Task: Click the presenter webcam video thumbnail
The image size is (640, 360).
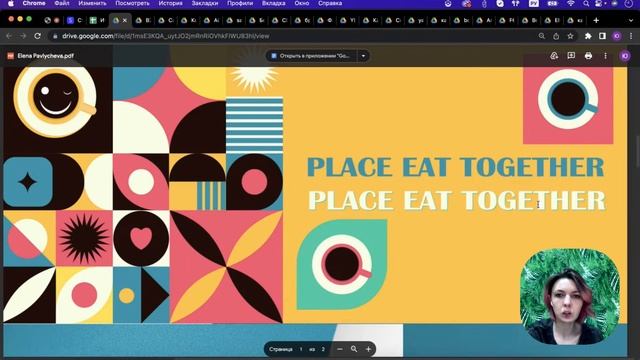Action: (570, 296)
